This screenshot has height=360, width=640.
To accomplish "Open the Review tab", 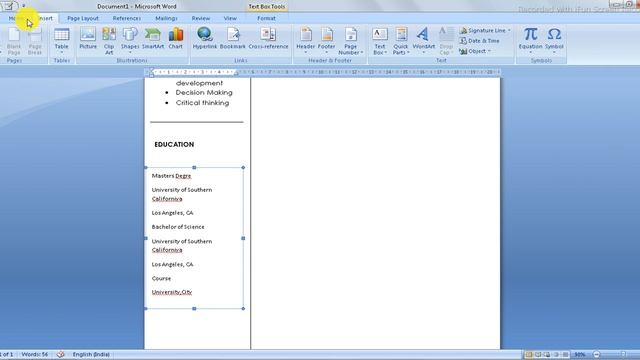I will coord(201,18).
